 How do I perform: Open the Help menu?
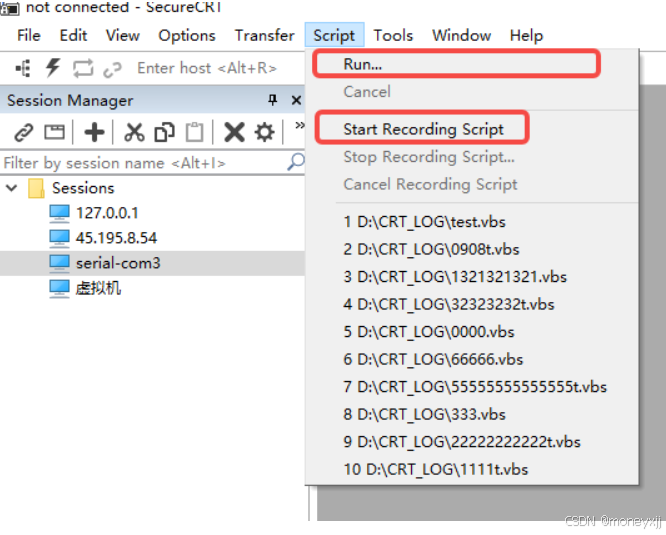tap(526, 35)
